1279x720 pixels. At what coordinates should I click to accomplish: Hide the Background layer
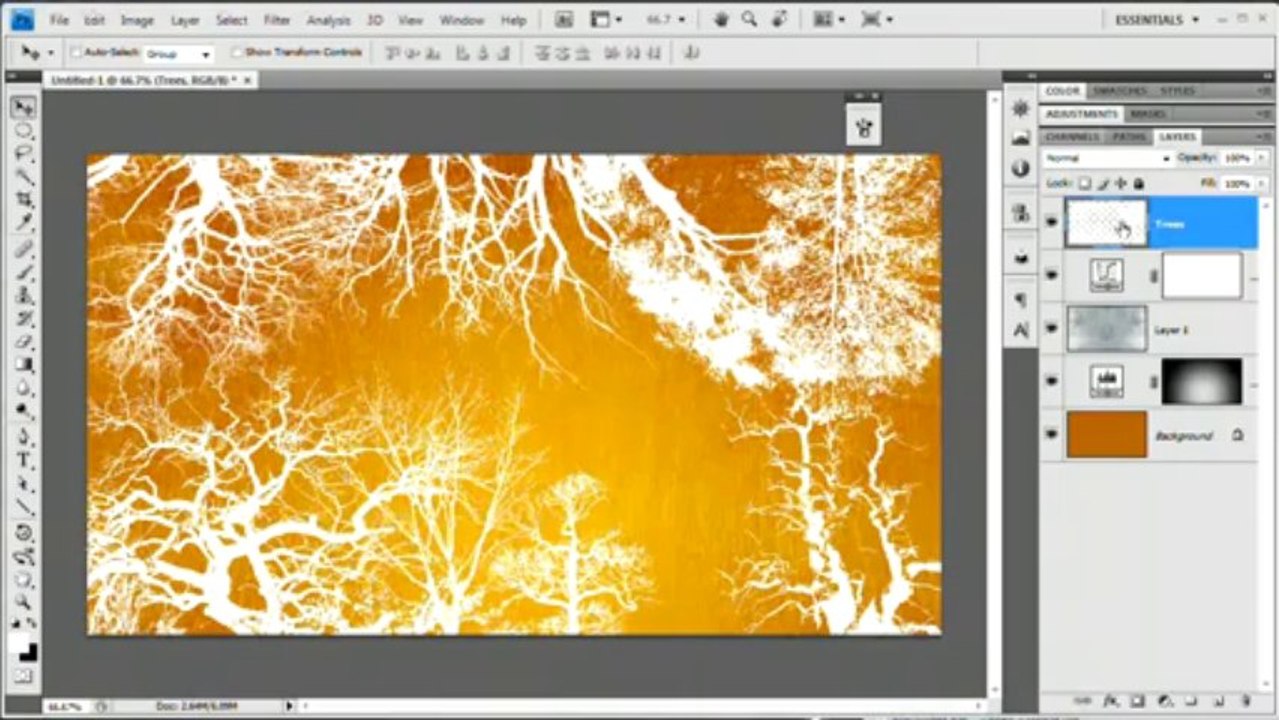tap(1051, 434)
